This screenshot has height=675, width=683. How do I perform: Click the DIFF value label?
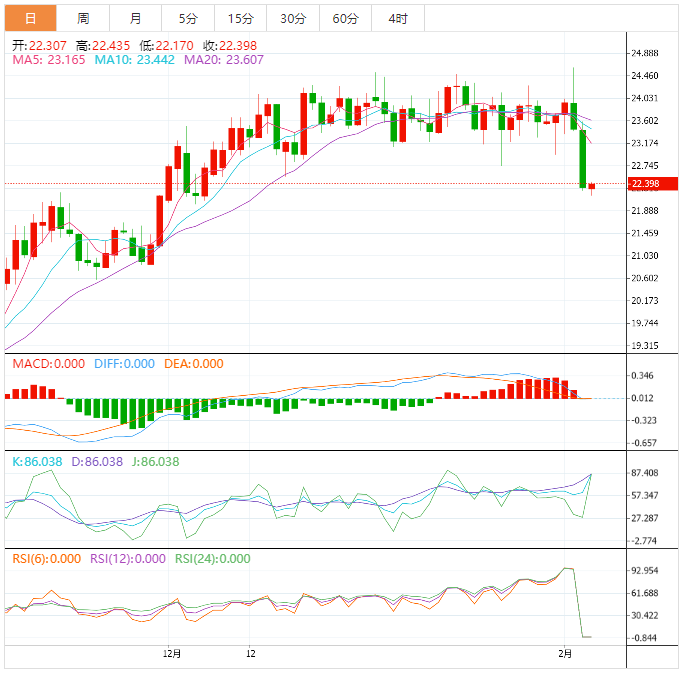click(125, 364)
